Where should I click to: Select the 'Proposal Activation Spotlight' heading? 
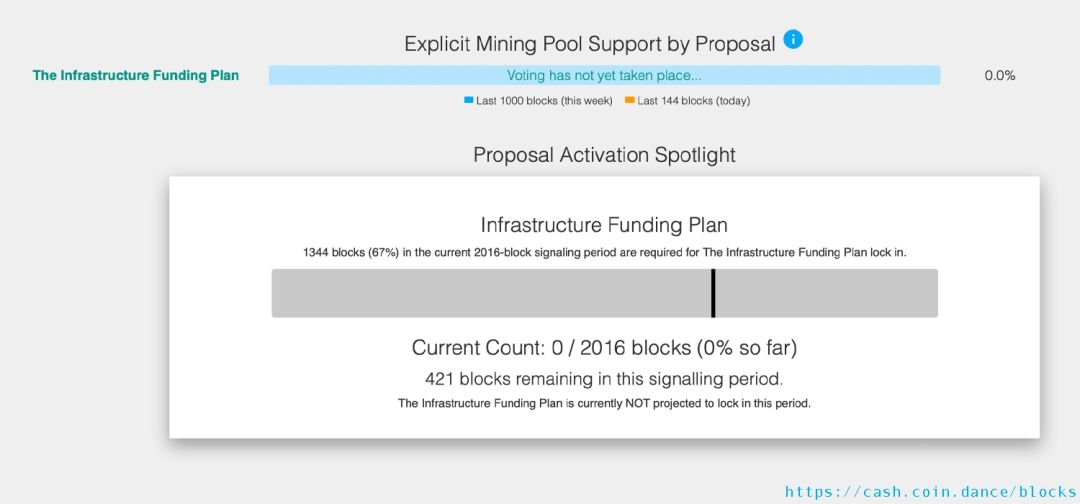click(604, 155)
